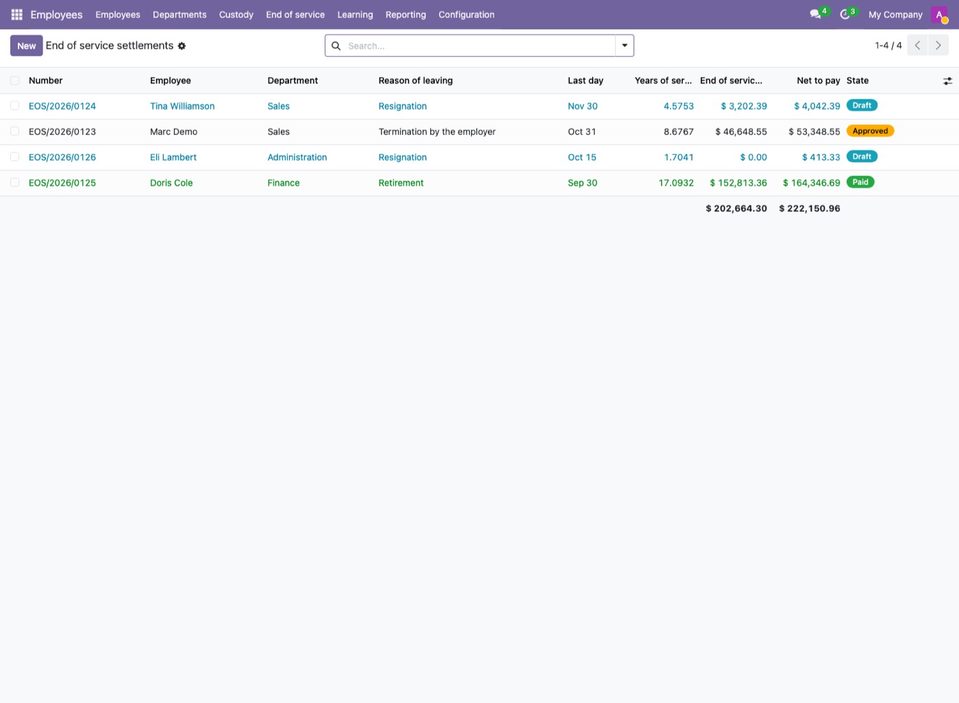Image resolution: width=959 pixels, height=703 pixels.
Task: Open the Reporting menu
Action: (x=405, y=15)
